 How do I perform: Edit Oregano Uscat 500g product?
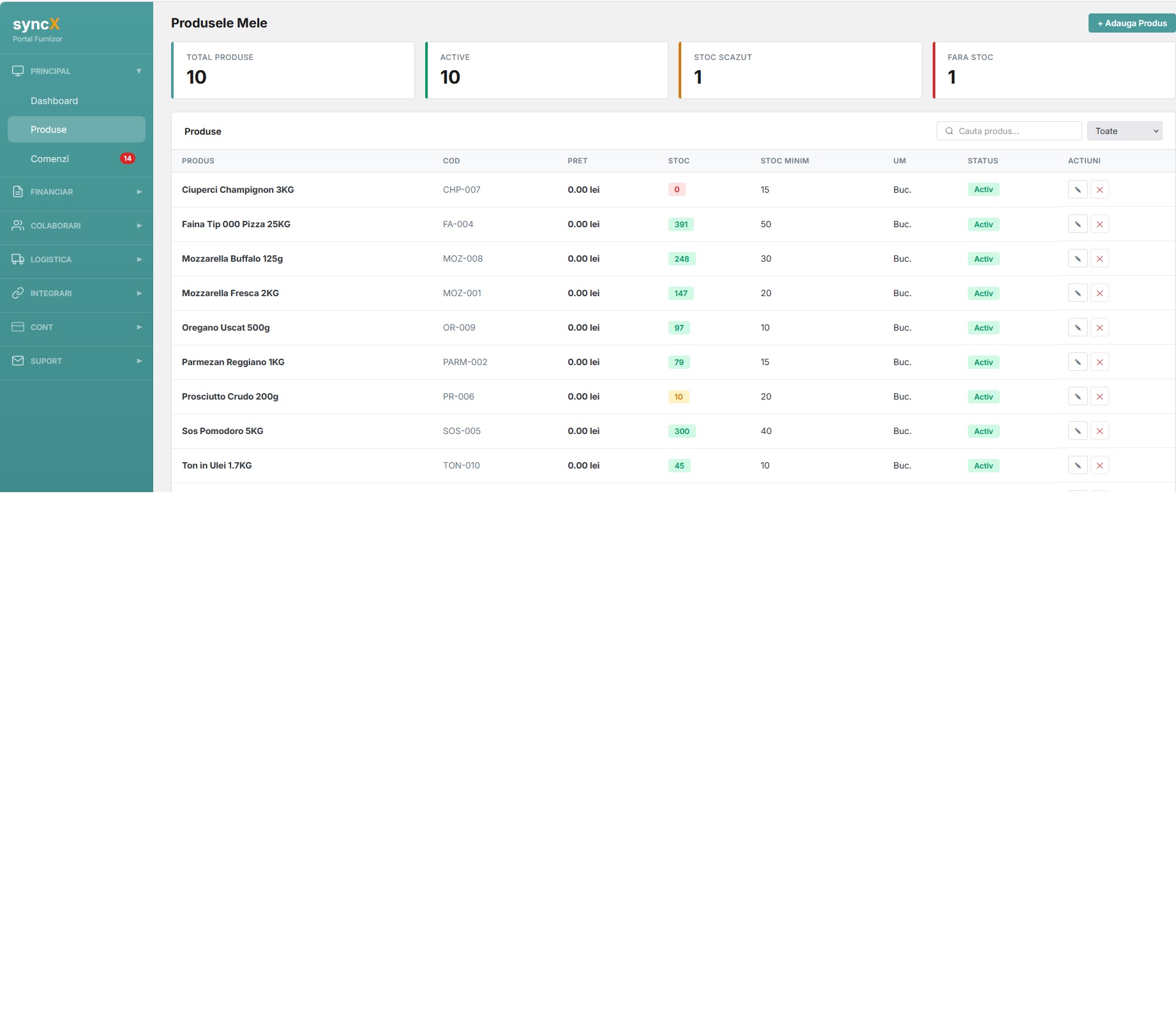coord(1078,327)
